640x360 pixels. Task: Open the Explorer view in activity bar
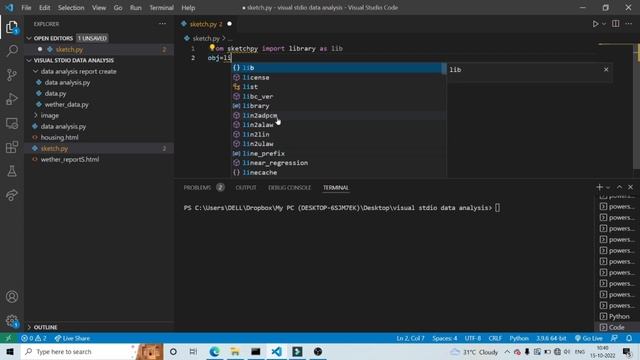(x=12, y=28)
